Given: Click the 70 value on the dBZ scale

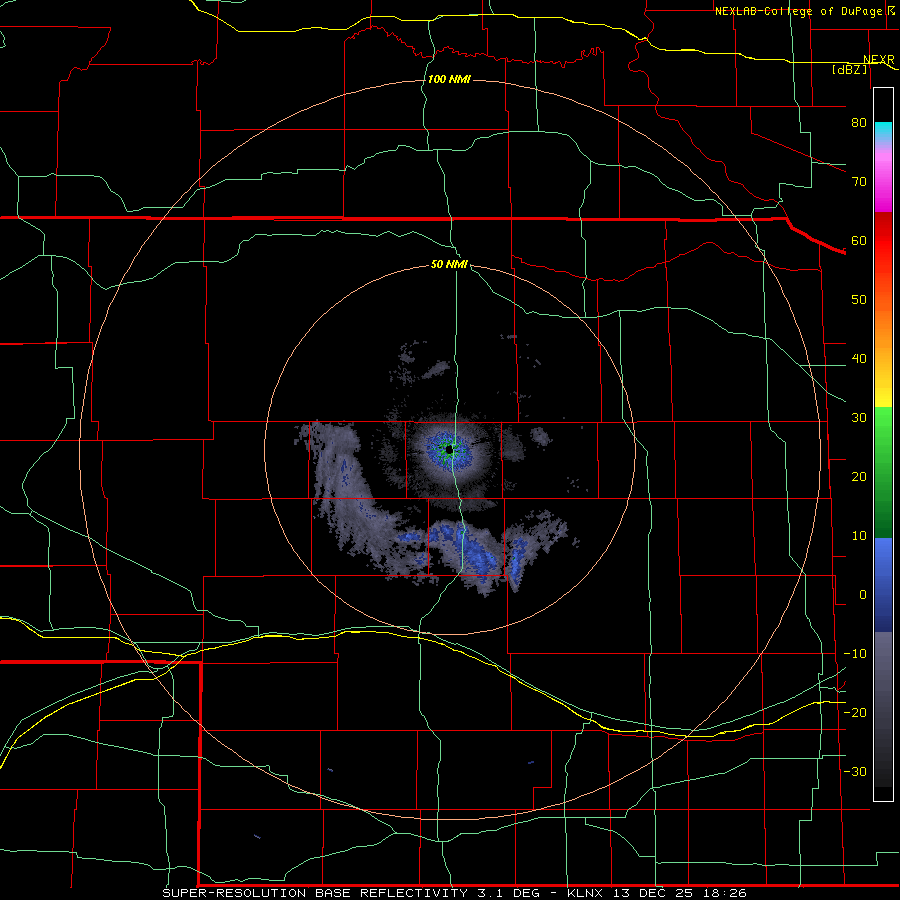Looking at the screenshot, I should pos(859,182).
